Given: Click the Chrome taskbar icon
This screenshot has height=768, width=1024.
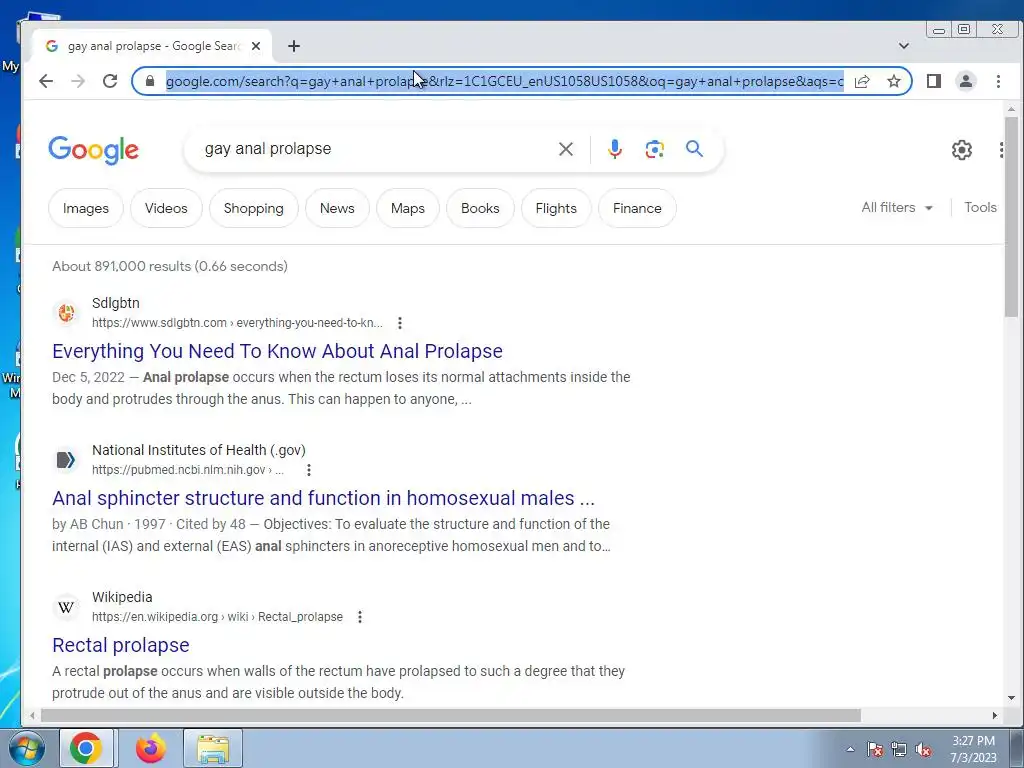Looking at the screenshot, I should (86, 748).
